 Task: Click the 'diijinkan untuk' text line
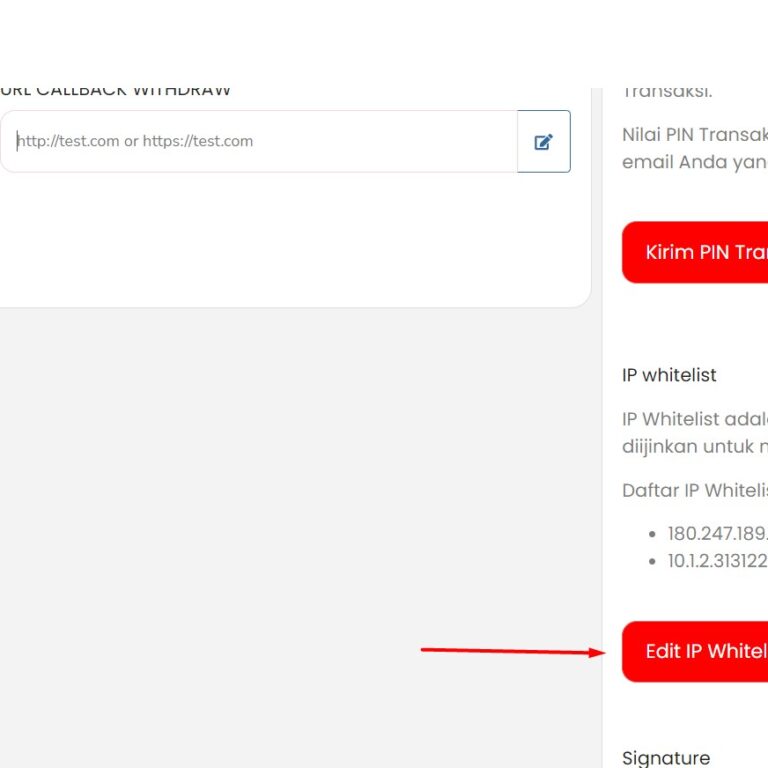click(x=694, y=447)
